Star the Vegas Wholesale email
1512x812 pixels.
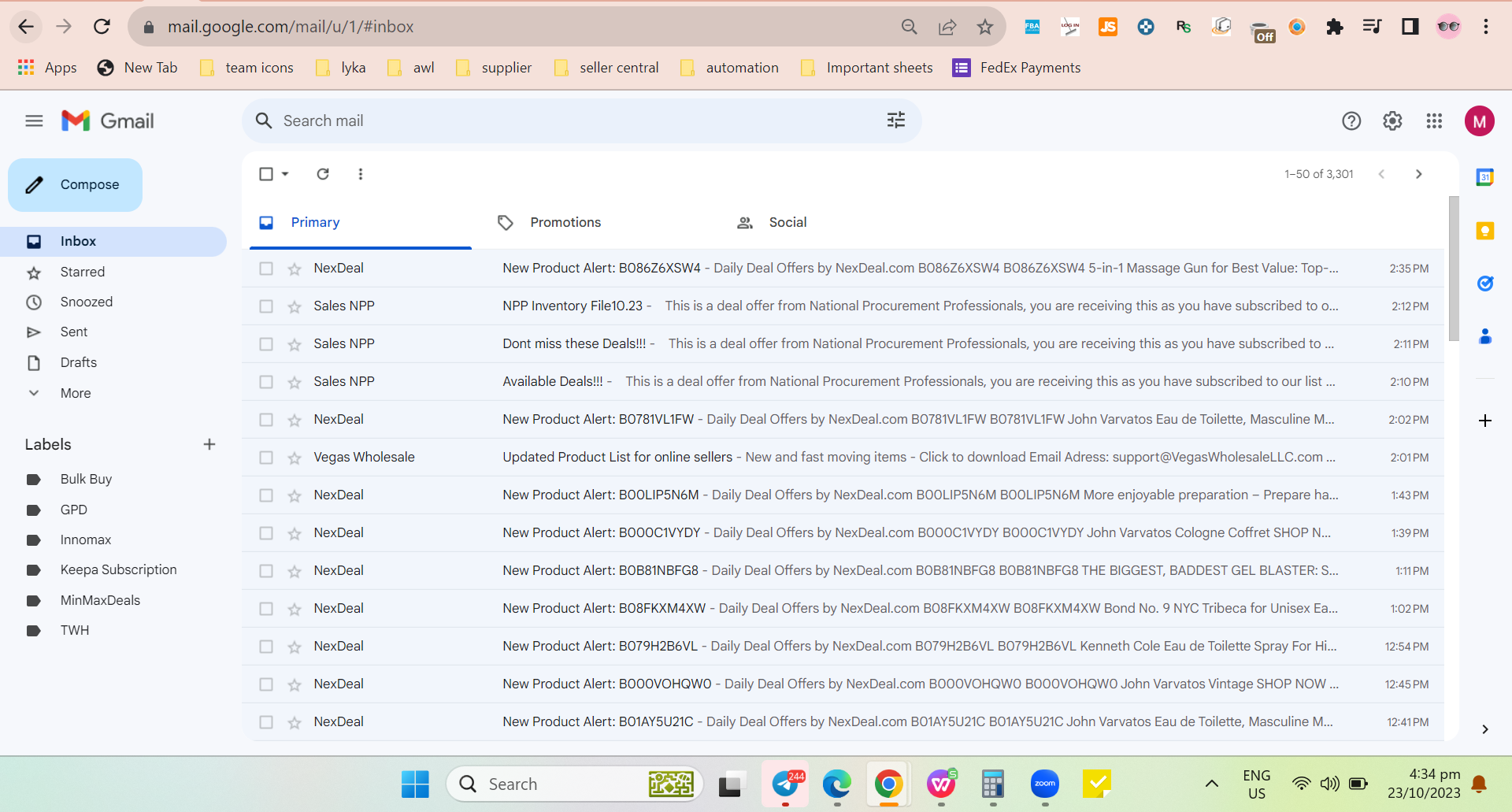pos(295,458)
